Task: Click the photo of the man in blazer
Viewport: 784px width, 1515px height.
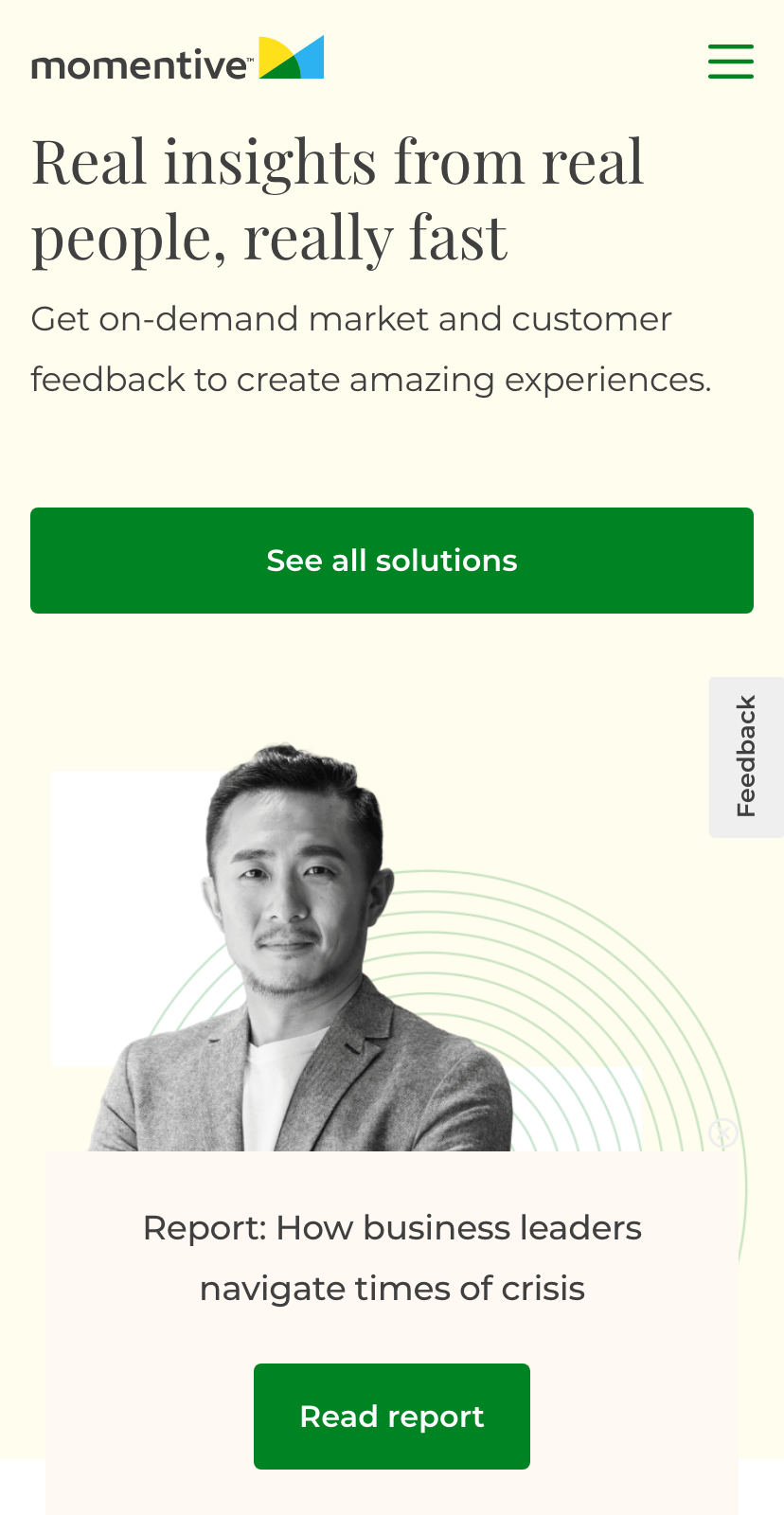Action: pyautogui.click(x=300, y=949)
